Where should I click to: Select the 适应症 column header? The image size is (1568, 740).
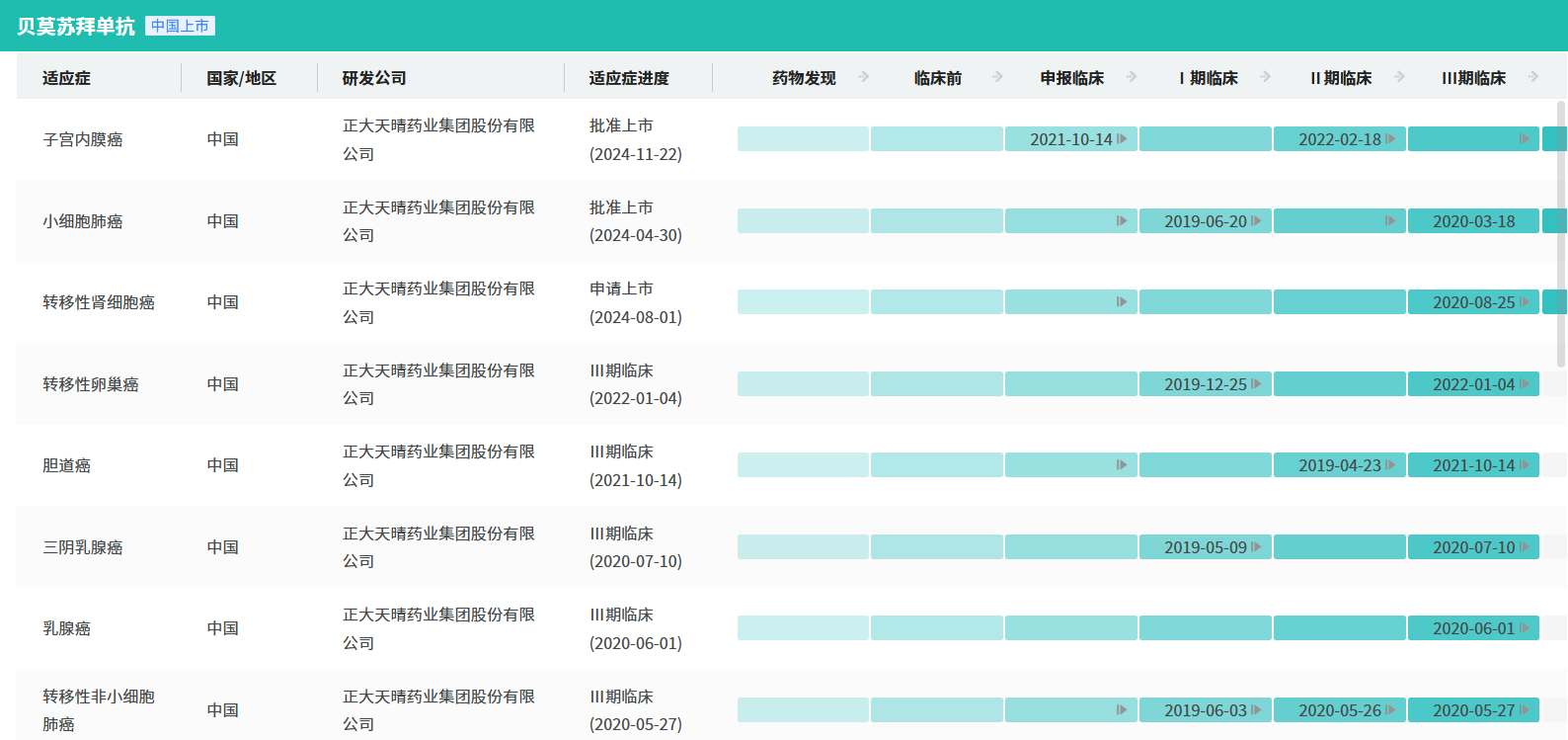pyautogui.click(x=66, y=78)
